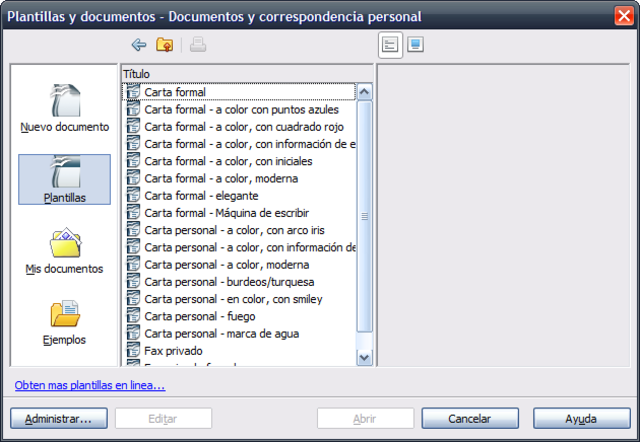Choose Carta personal - fuego template

tap(239, 316)
